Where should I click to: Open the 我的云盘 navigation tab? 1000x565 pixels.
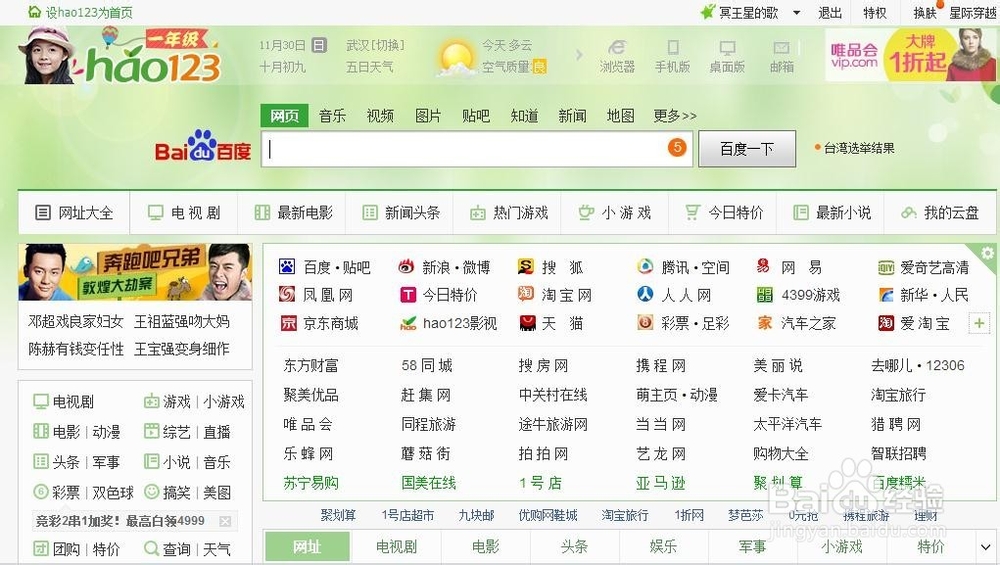940,212
